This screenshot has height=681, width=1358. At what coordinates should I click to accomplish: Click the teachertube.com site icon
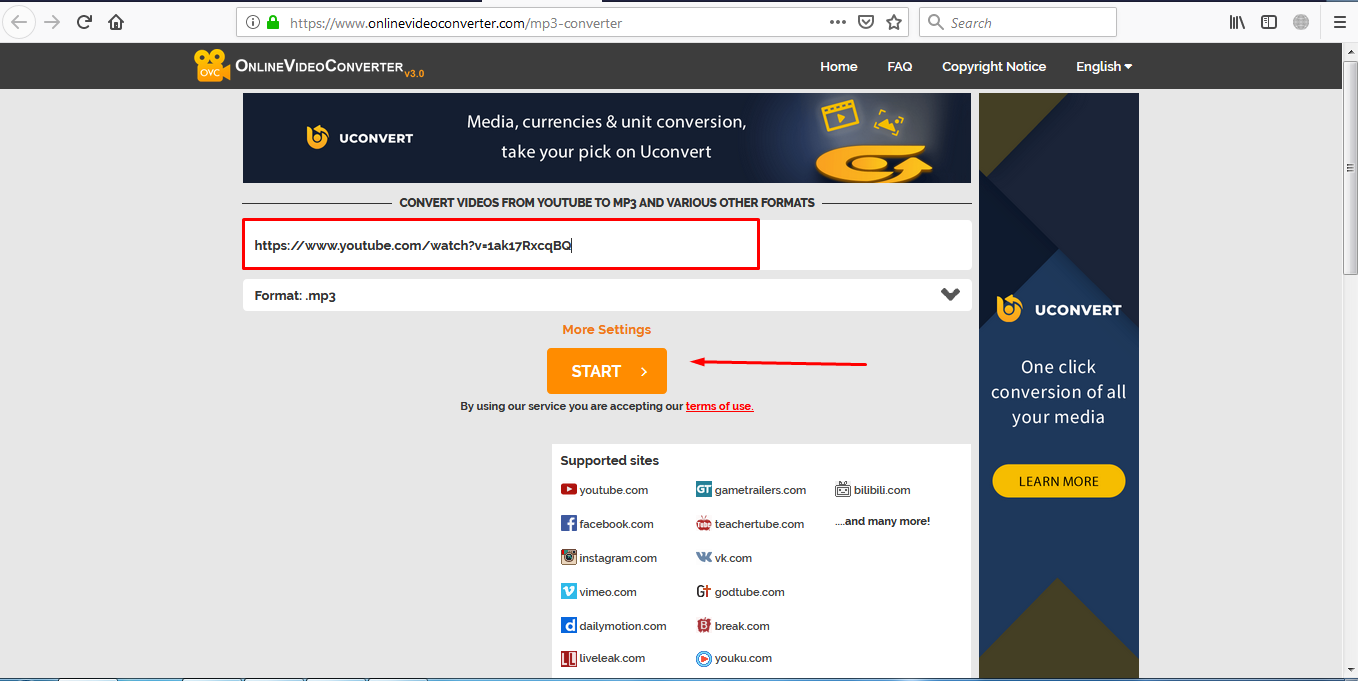pyautogui.click(x=704, y=524)
